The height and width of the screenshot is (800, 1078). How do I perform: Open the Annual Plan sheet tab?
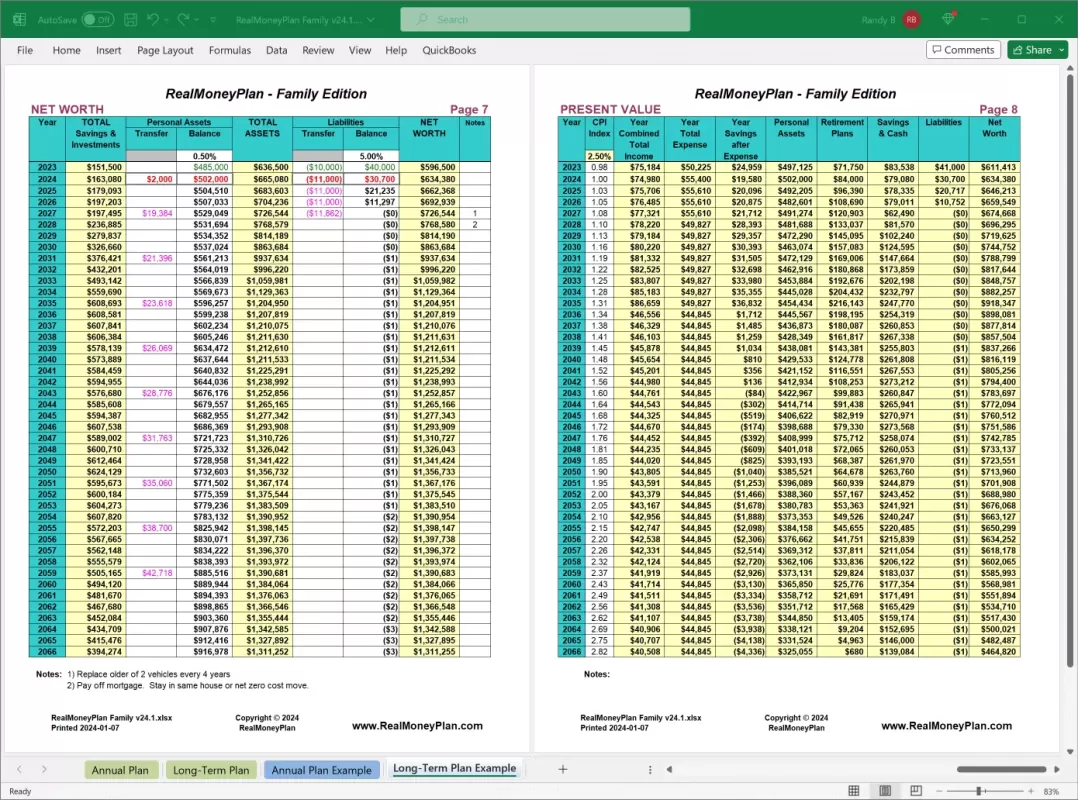pos(121,770)
